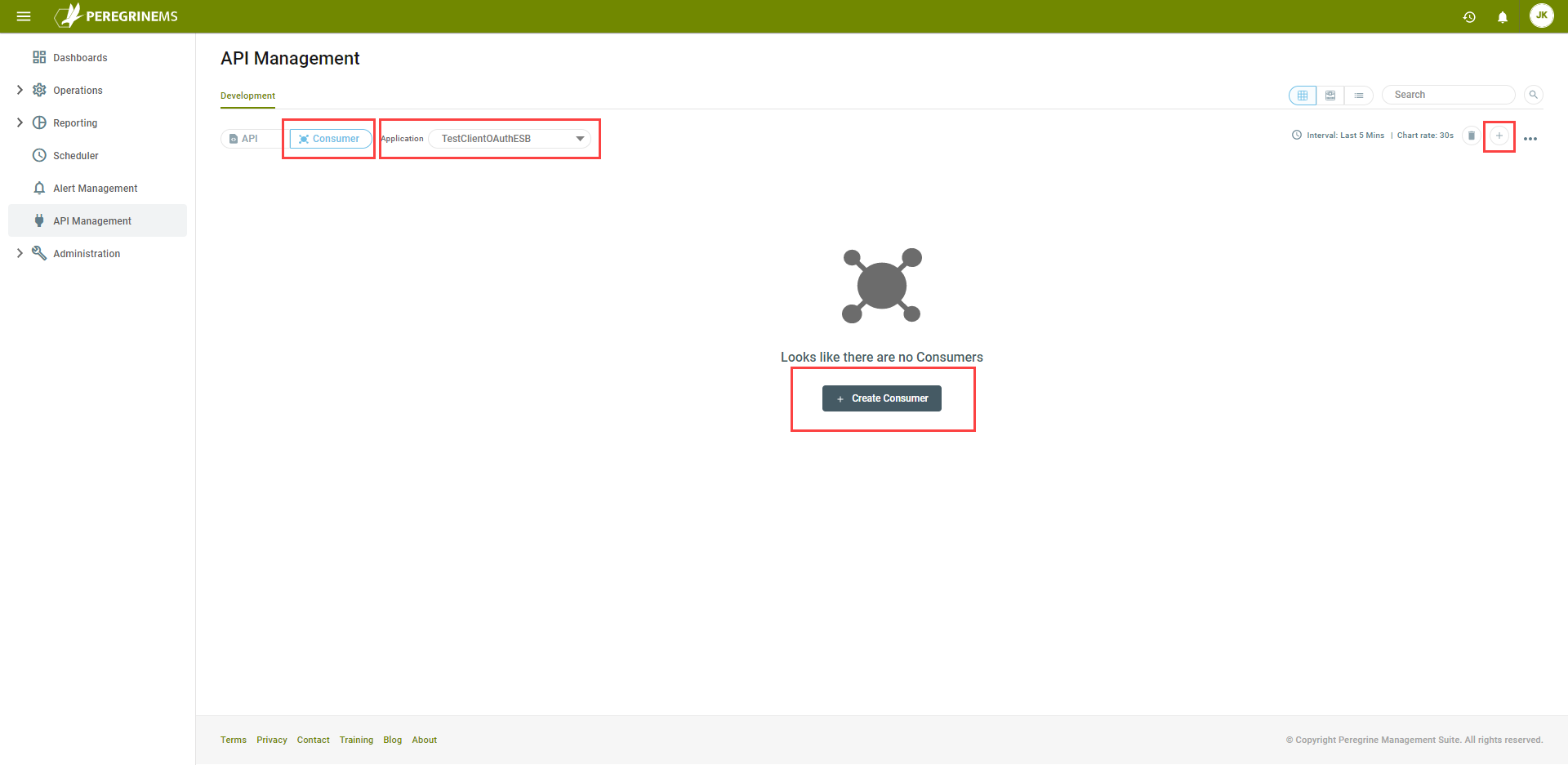Click the Operations gear icon
The image size is (1568, 765).
[x=39, y=90]
